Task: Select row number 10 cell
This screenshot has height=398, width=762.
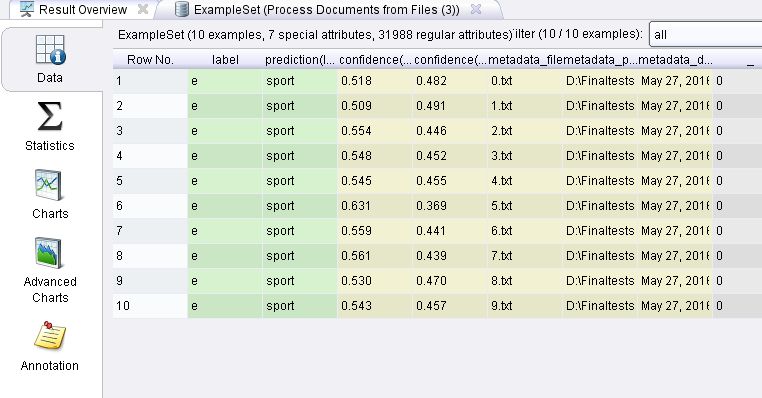Action: [150, 306]
